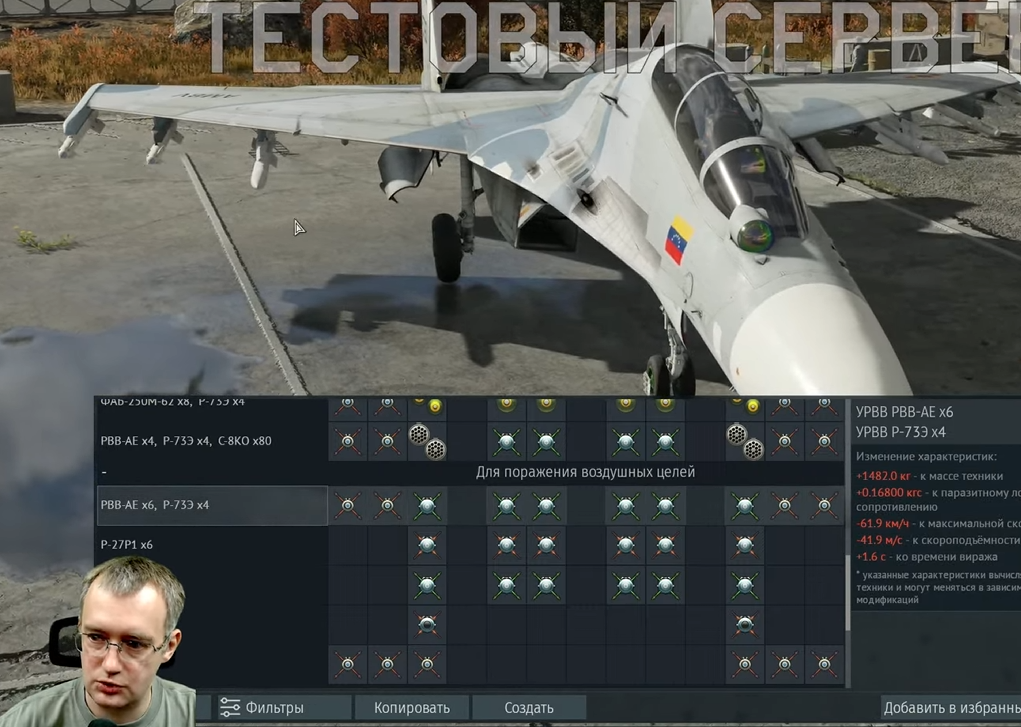Select leftmost green РВВ-АЕ icon in РВВ-АЕ x6 row
1021x727 pixels.
point(427,505)
